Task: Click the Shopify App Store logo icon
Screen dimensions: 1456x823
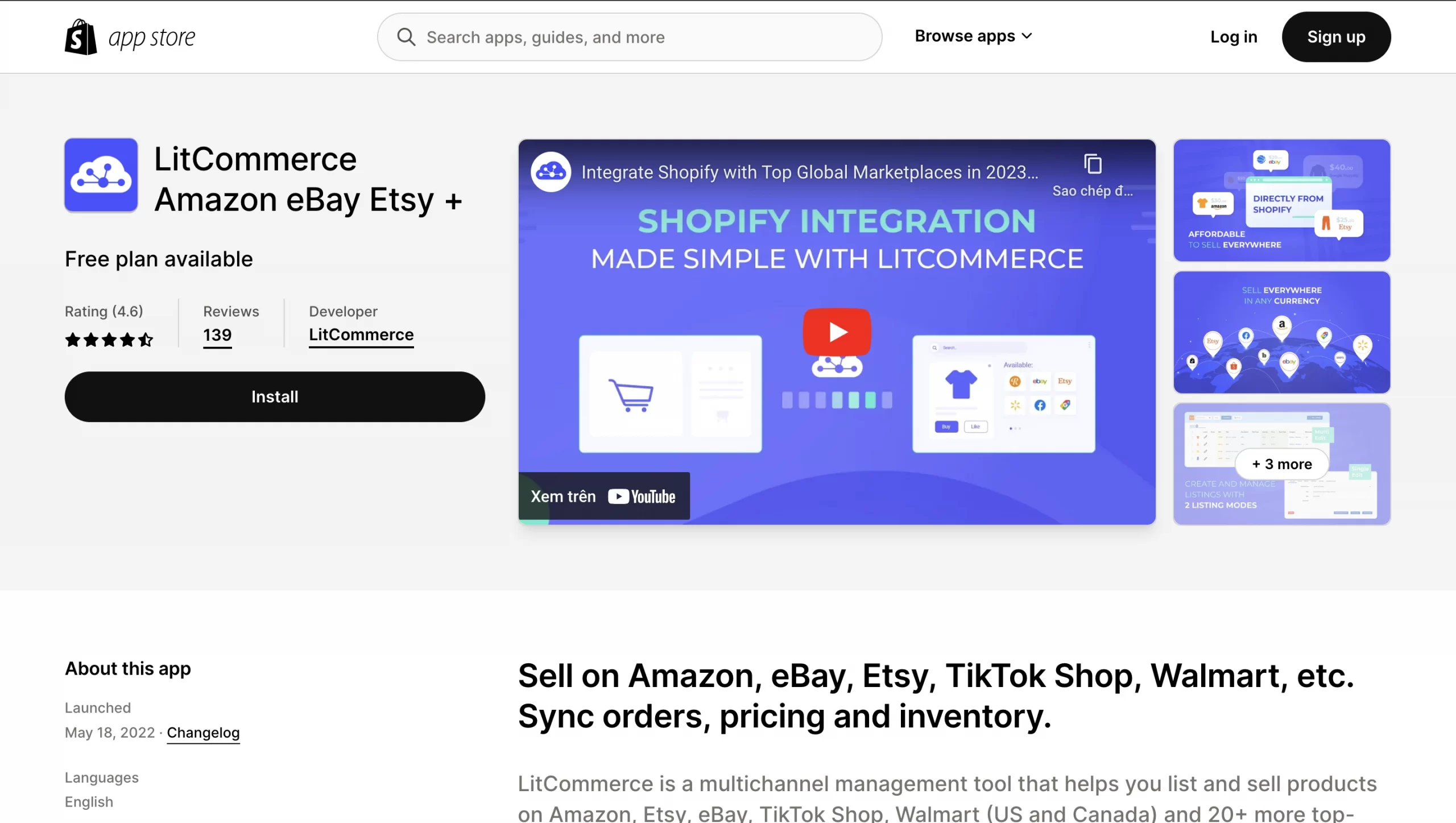Action: tap(80, 37)
